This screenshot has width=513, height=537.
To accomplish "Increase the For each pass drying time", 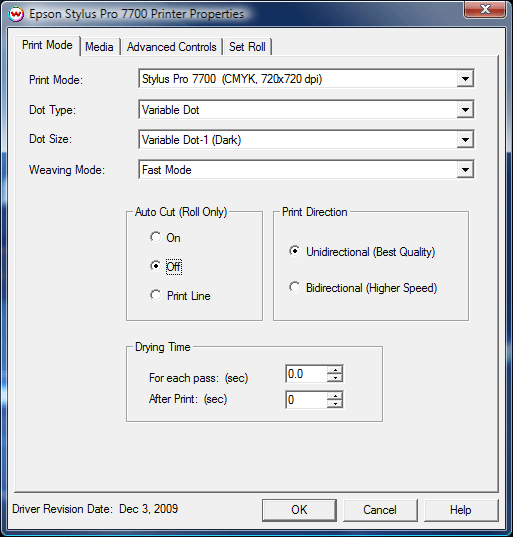I will pos(335,370).
